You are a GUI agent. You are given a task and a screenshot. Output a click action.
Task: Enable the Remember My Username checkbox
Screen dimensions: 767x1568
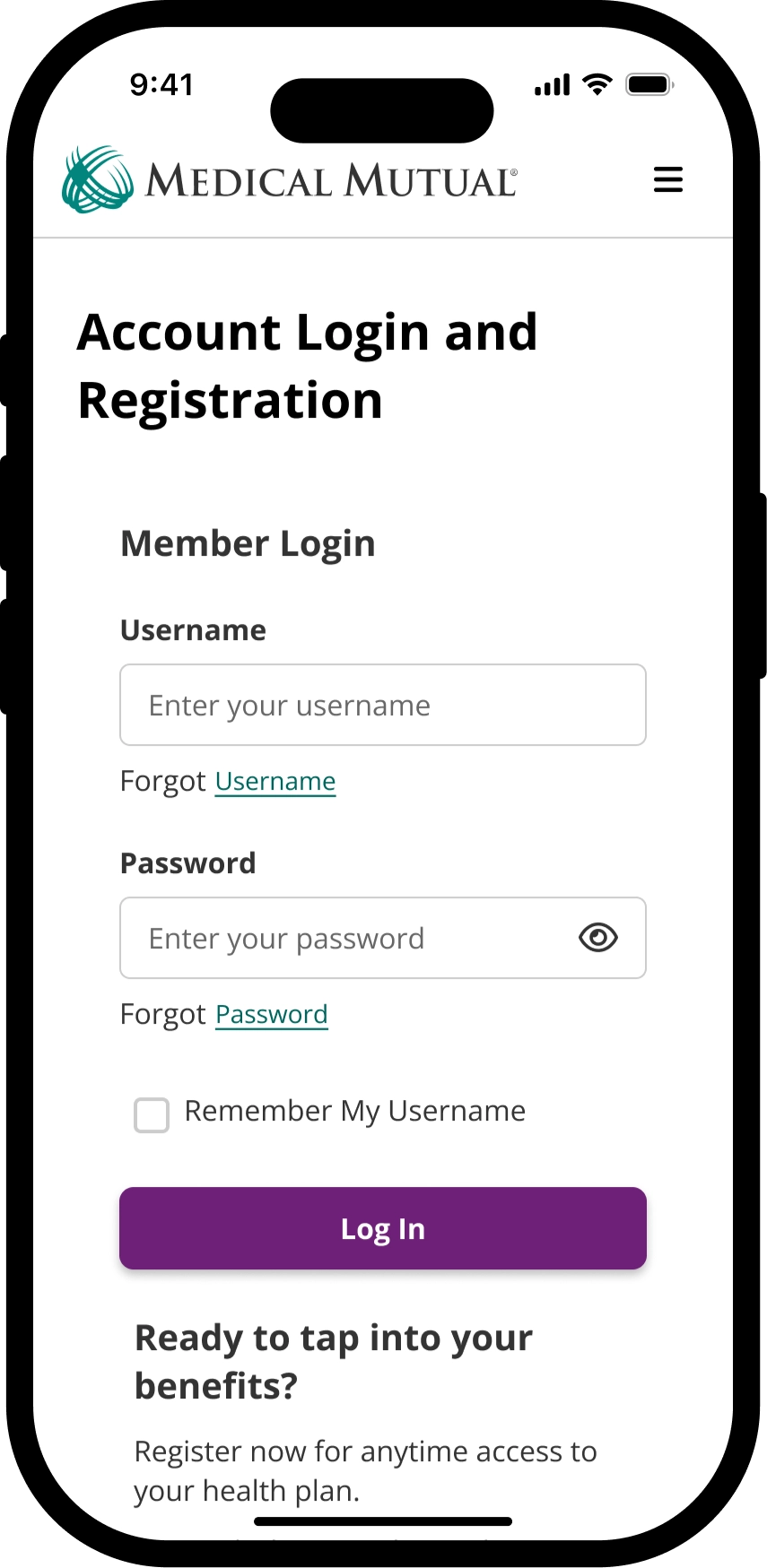click(152, 1115)
